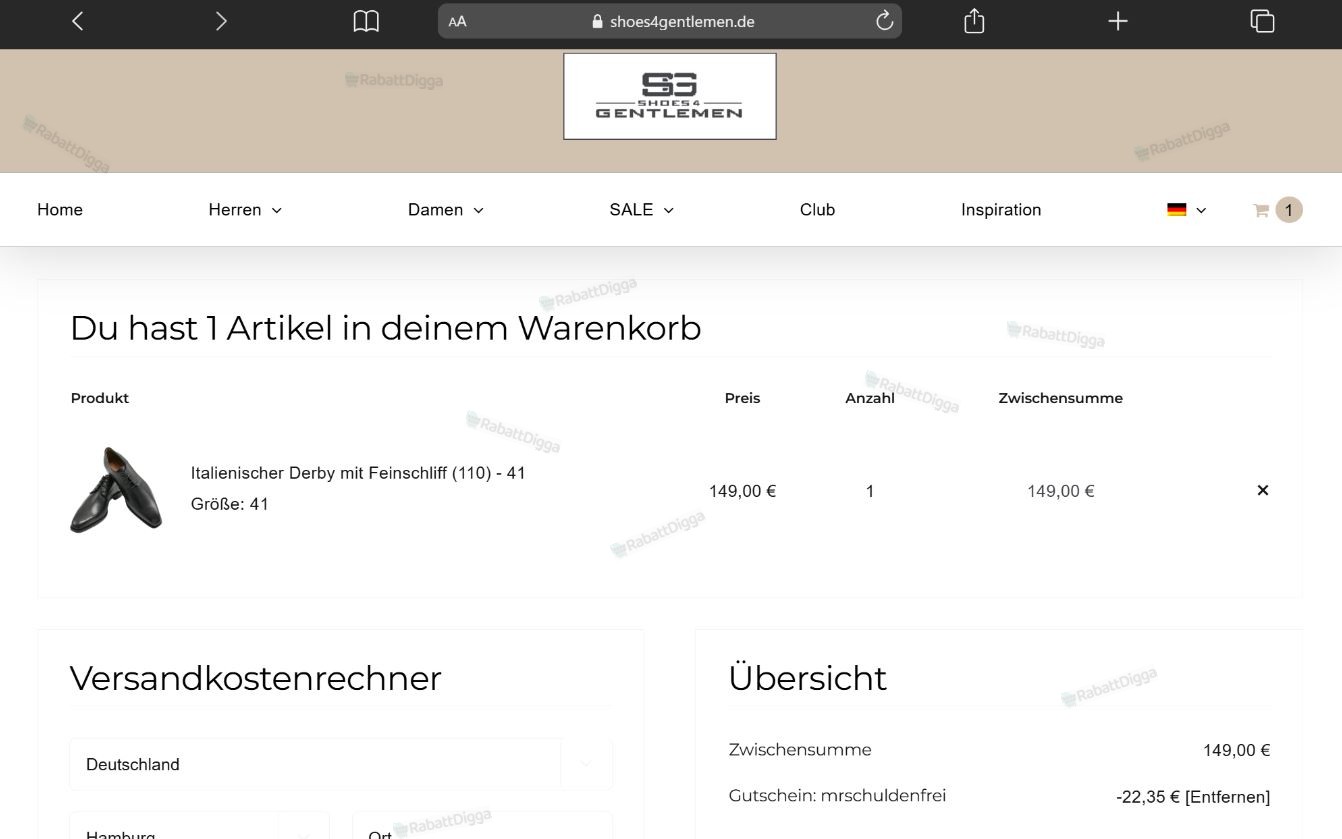
Task: Select the Übersicht Zwischensumme amount 149,00 €
Action: pyautogui.click(x=1236, y=750)
